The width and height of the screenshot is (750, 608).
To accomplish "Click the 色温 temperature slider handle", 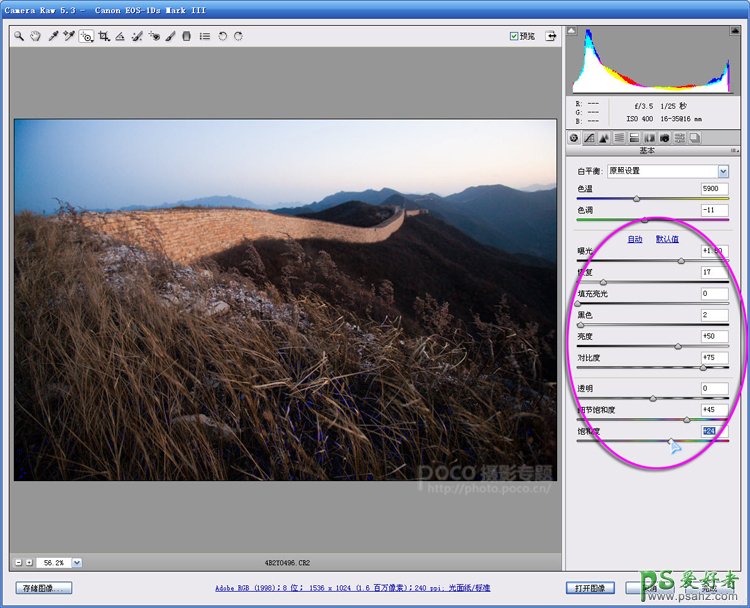I will coord(636,199).
